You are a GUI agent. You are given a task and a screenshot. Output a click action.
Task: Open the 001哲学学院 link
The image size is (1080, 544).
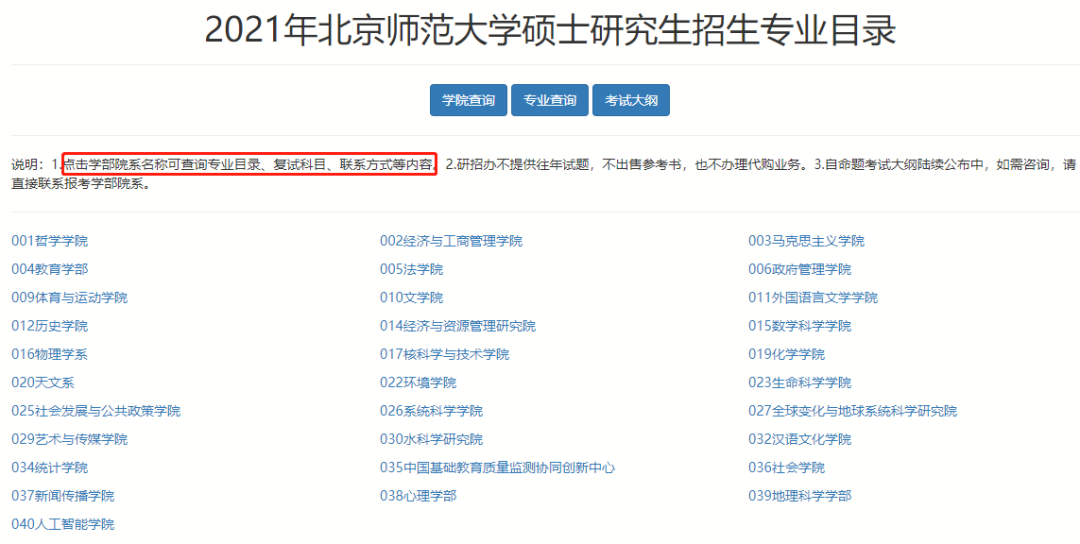click(50, 241)
